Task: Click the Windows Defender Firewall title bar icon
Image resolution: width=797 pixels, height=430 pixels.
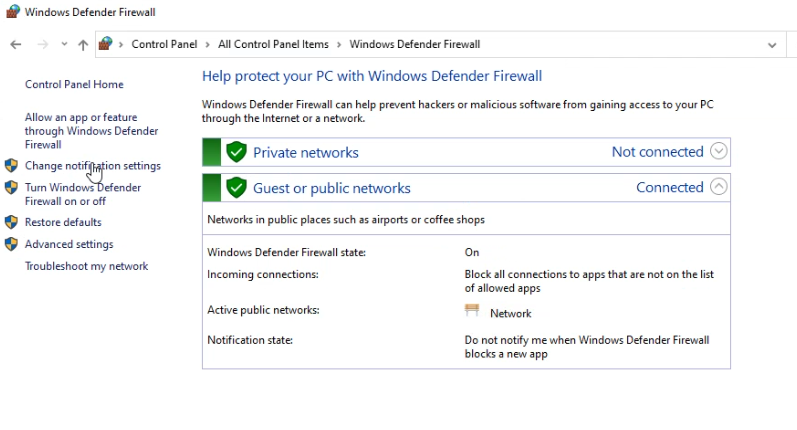Action: tap(13, 12)
